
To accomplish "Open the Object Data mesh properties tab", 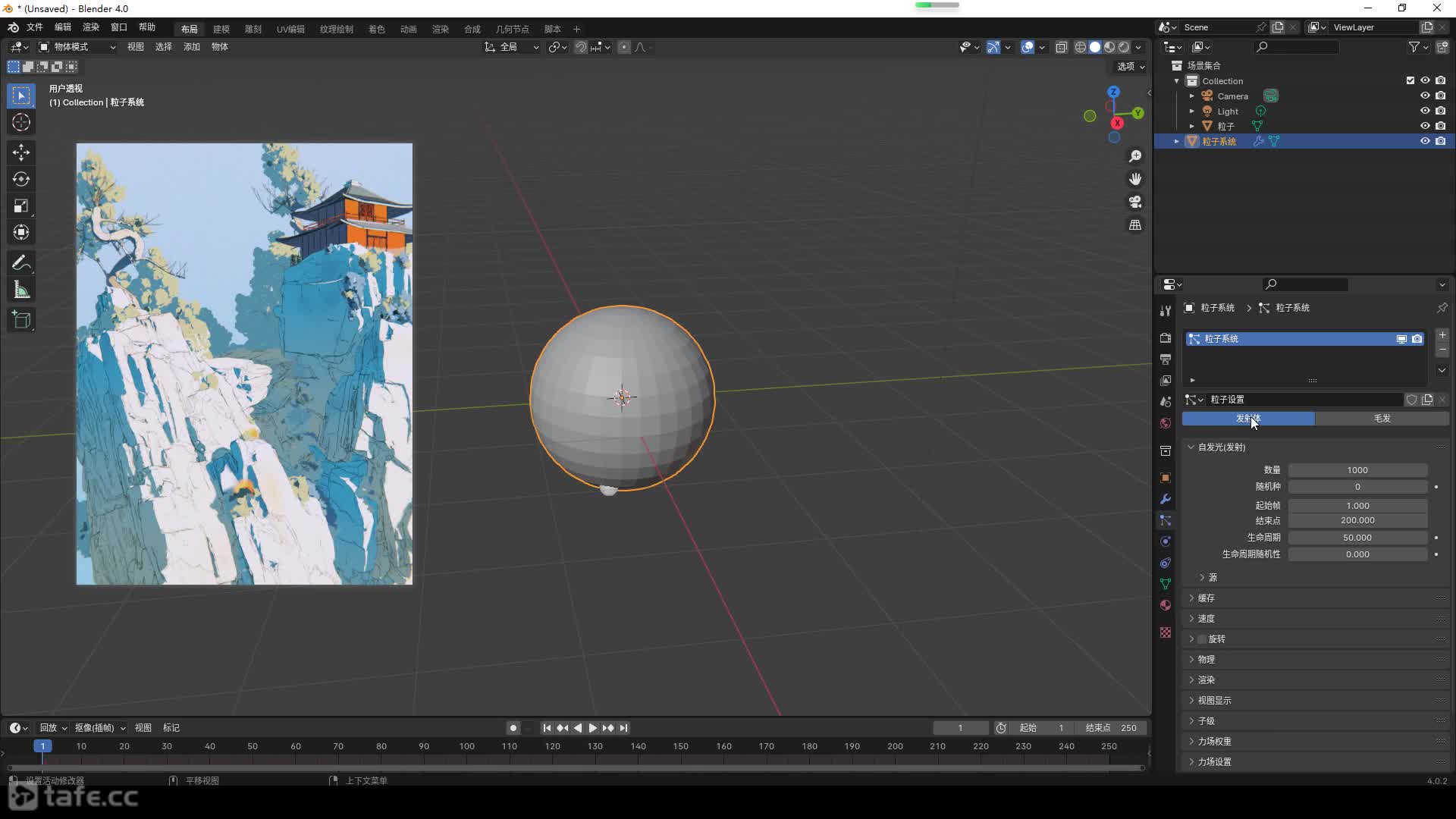I will click(x=1166, y=584).
